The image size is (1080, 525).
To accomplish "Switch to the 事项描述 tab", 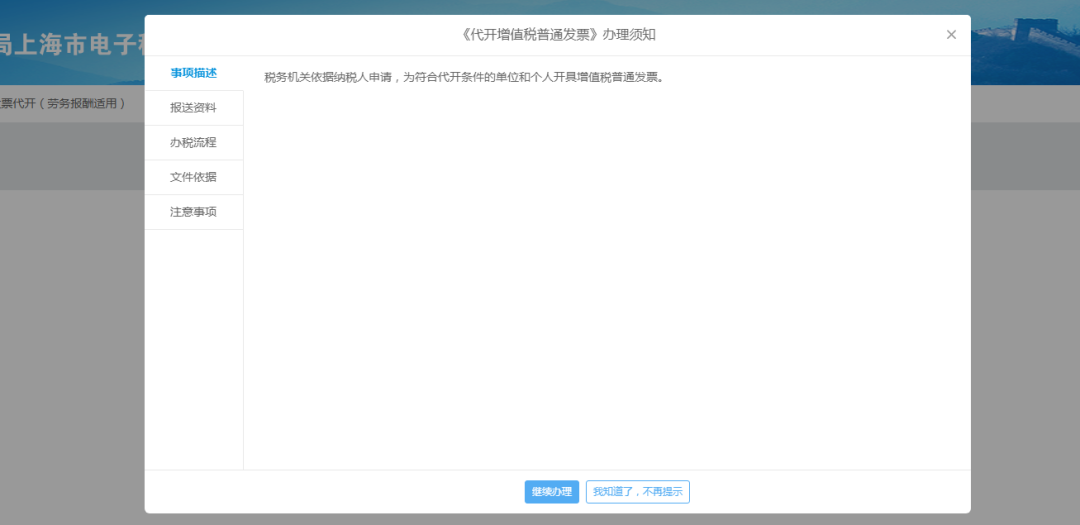I will click(x=194, y=73).
